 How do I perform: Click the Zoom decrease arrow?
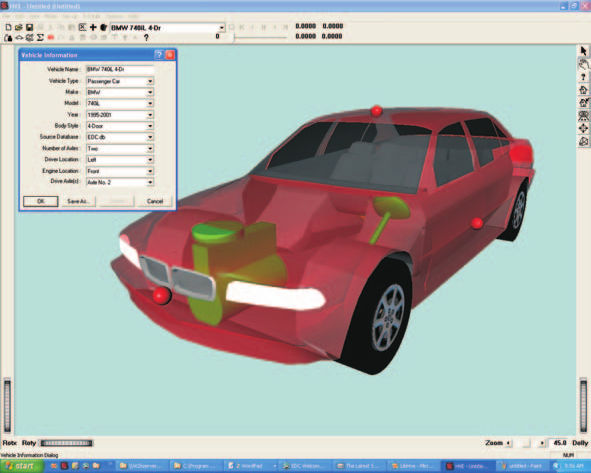point(508,443)
